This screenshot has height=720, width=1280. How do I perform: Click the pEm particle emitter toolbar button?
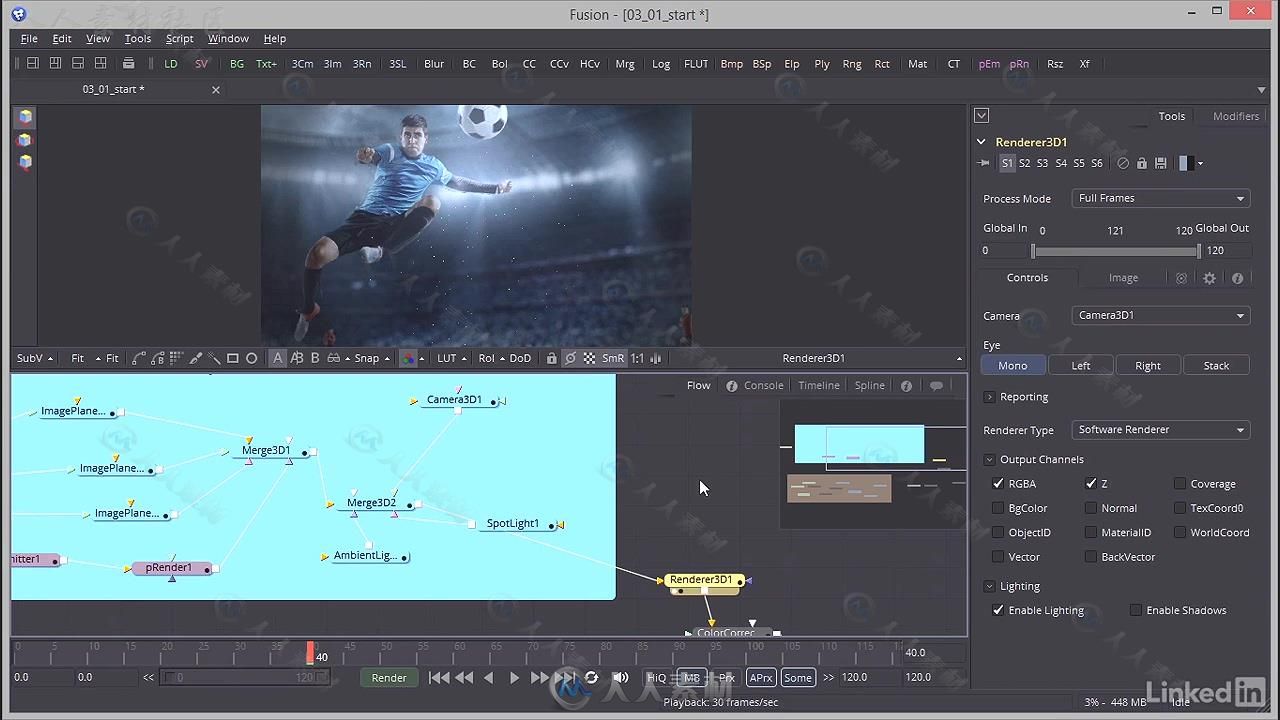[989, 64]
